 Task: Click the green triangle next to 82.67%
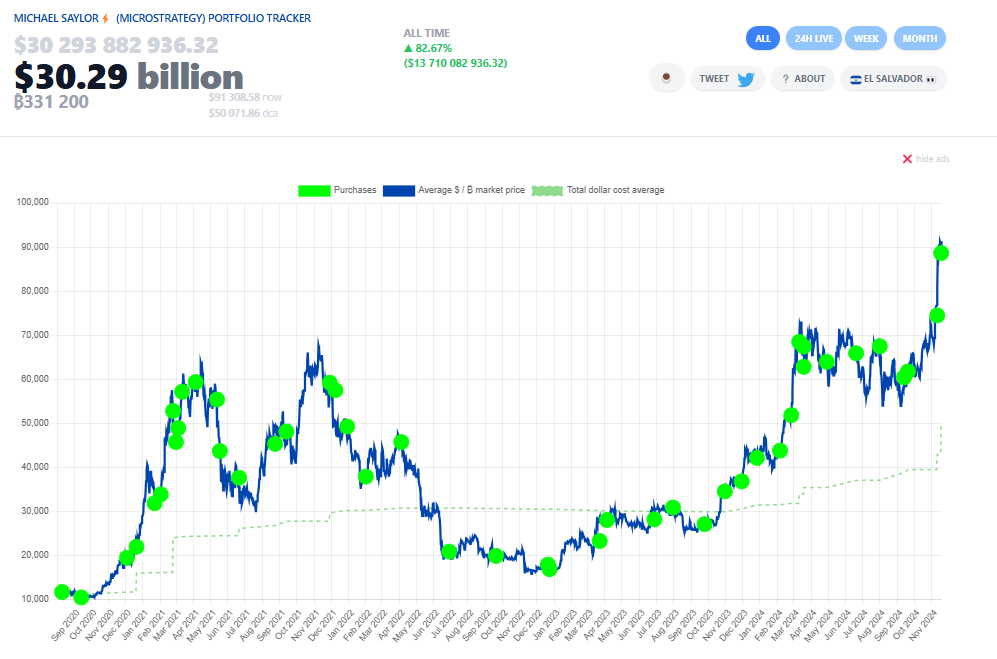tap(409, 46)
